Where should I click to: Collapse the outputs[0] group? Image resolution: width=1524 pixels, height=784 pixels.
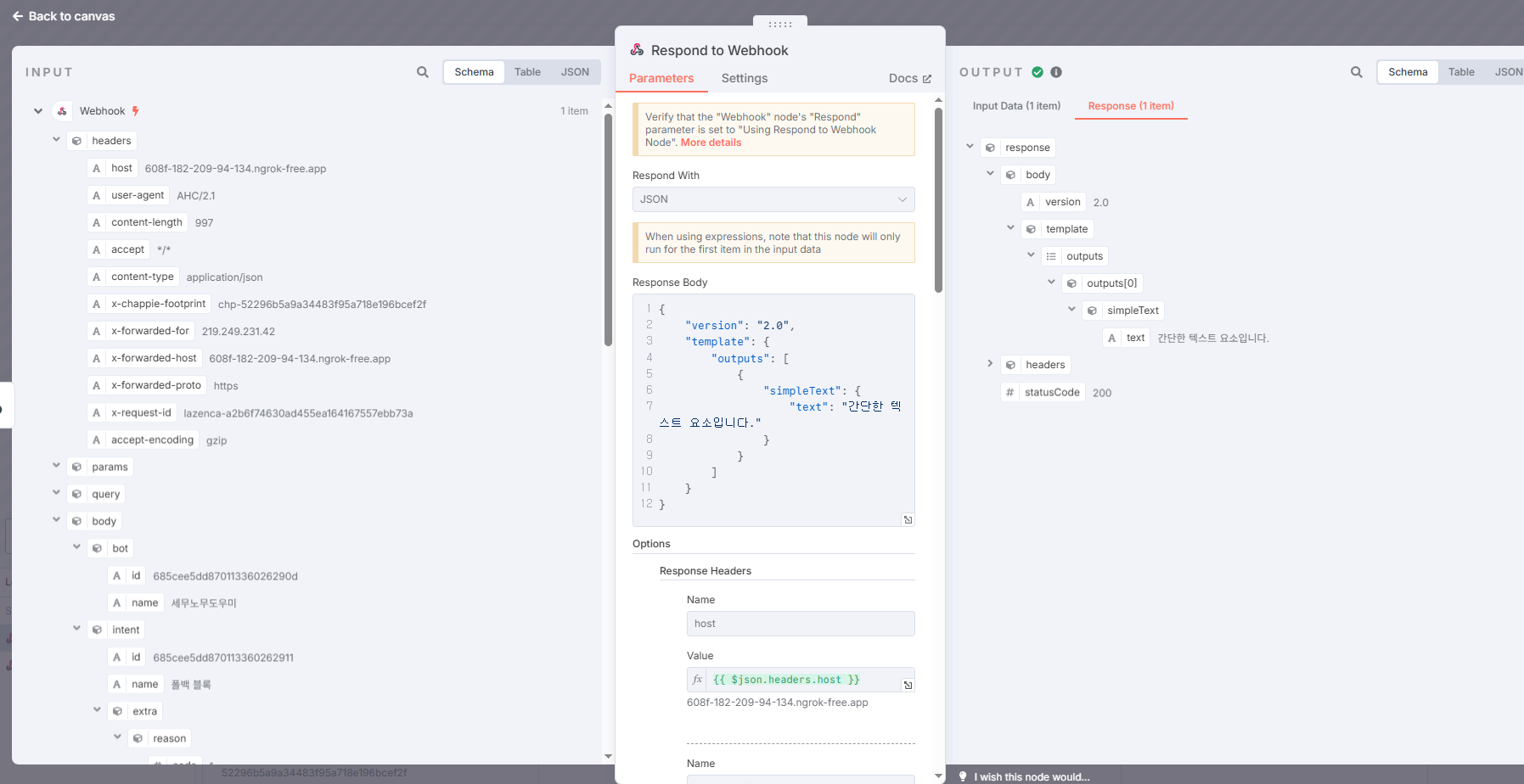1051,282
